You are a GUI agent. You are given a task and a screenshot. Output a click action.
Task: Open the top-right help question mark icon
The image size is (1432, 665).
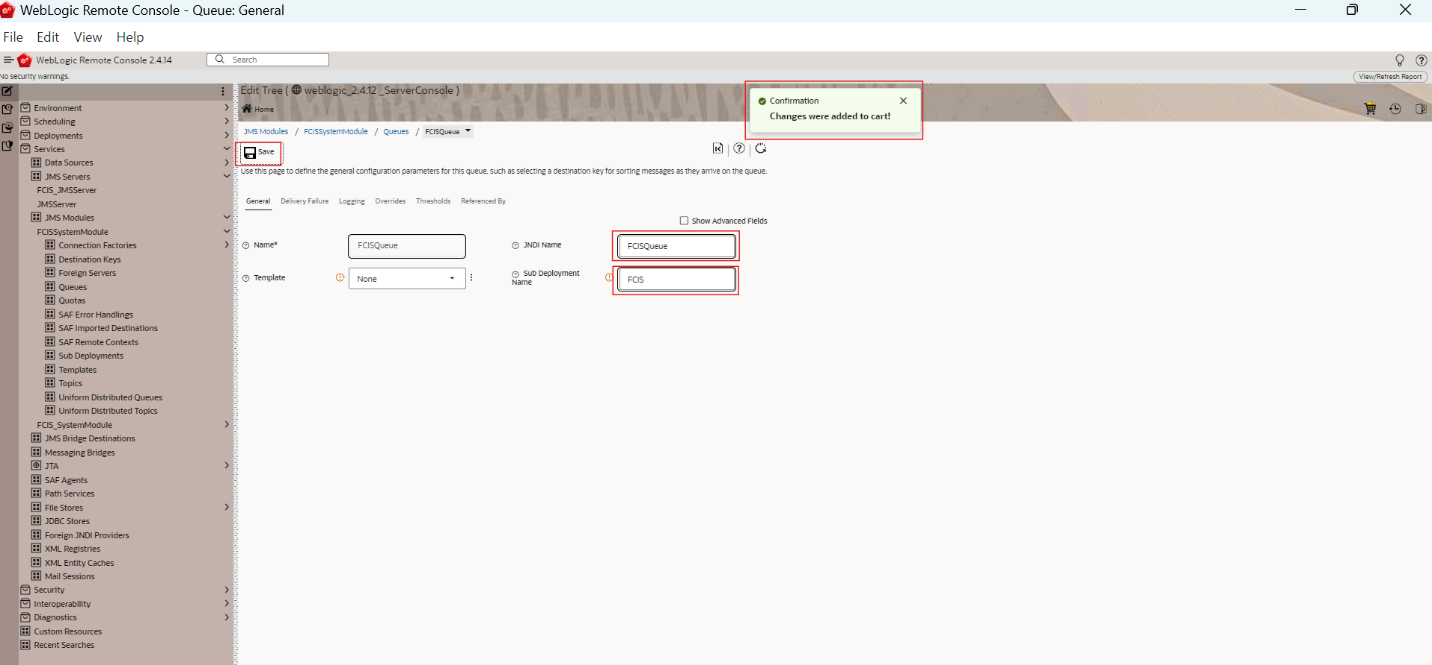[1421, 60]
